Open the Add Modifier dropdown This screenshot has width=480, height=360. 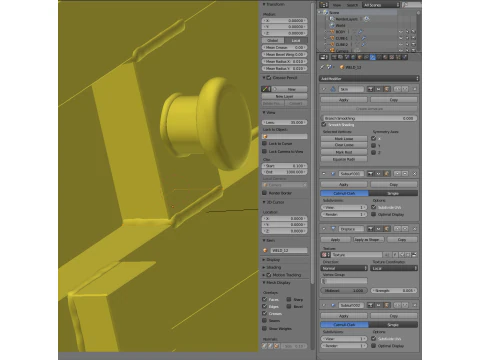click(369, 79)
